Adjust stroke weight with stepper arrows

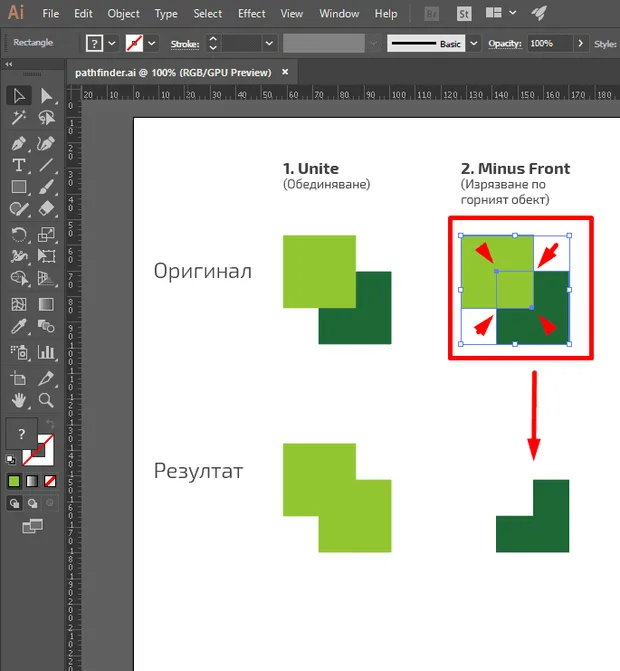pos(213,43)
